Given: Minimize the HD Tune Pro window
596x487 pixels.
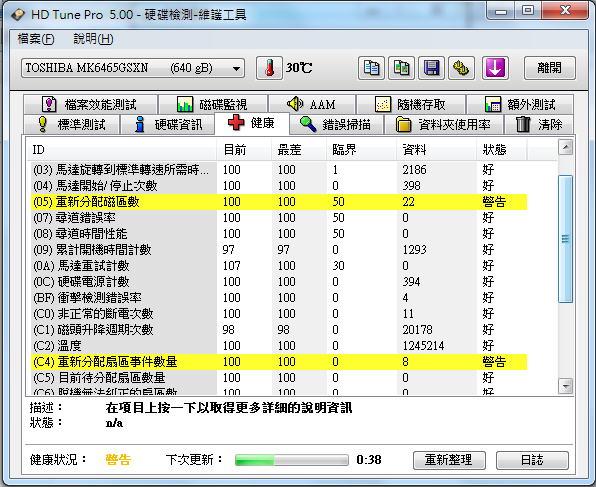Looking at the screenshot, I should [501, 10].
